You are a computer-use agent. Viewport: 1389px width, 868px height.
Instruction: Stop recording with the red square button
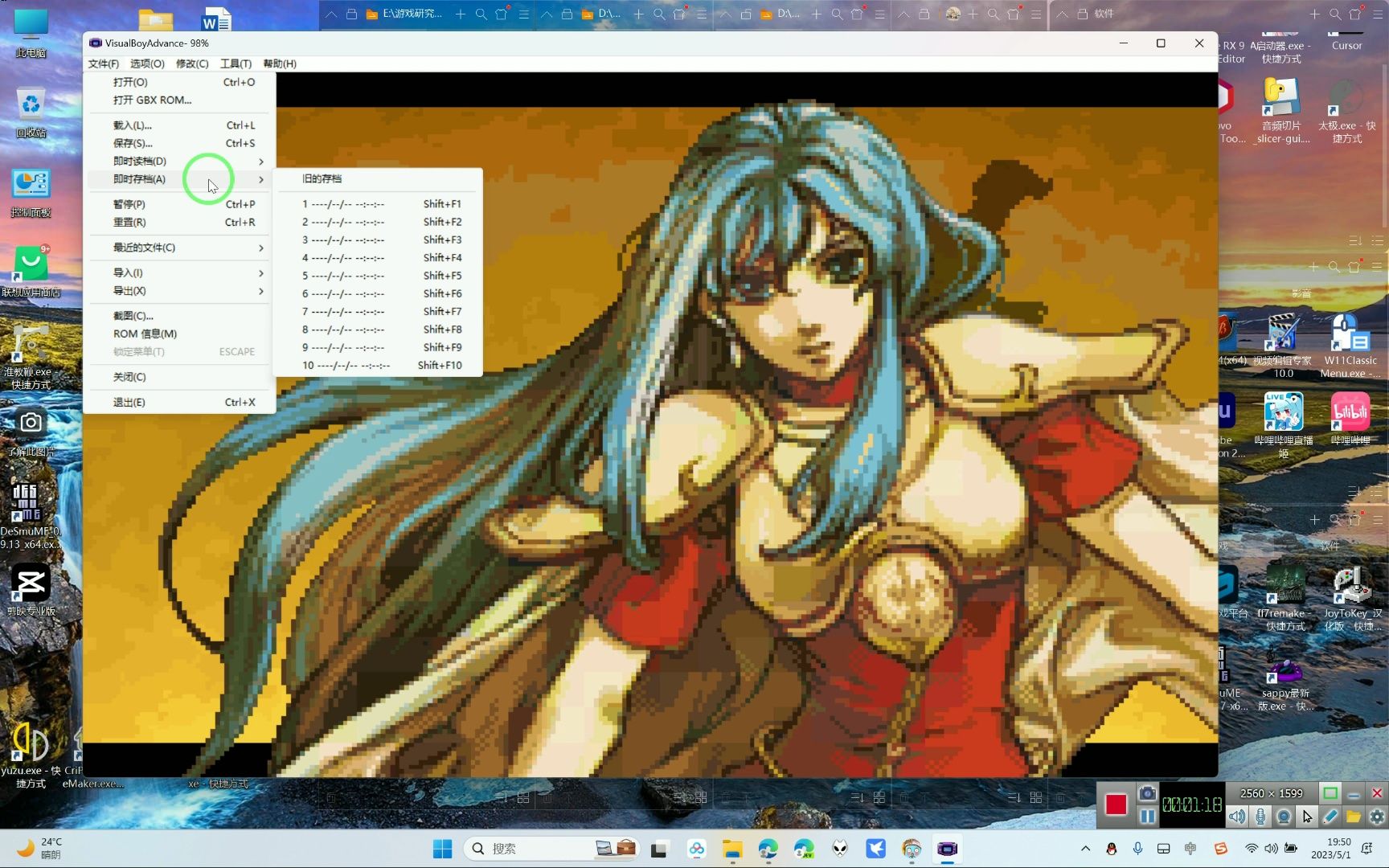click(1115, 805)
